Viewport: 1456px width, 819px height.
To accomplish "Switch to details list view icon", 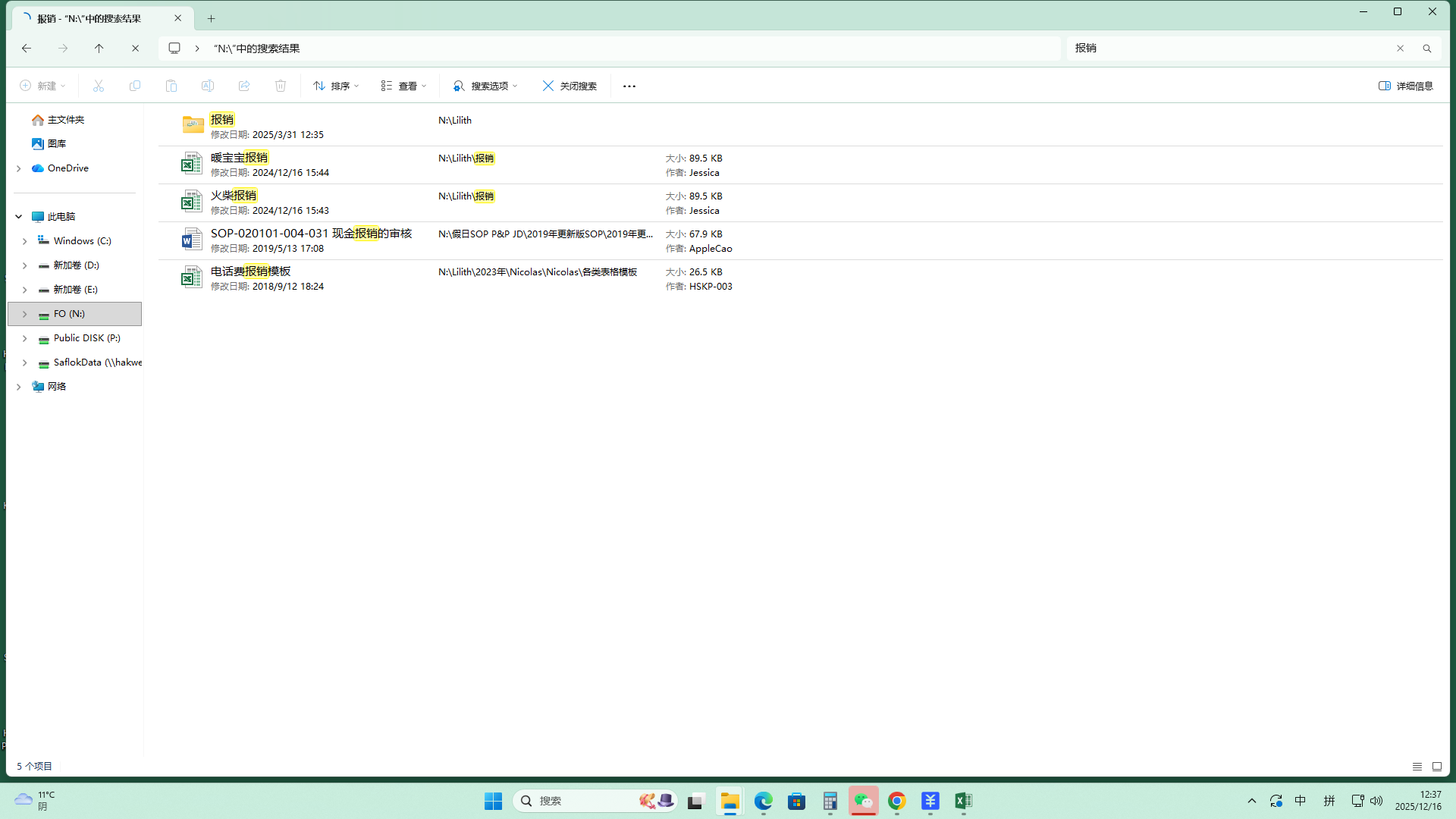I will pyautogui.click(x=1417, y=767).
